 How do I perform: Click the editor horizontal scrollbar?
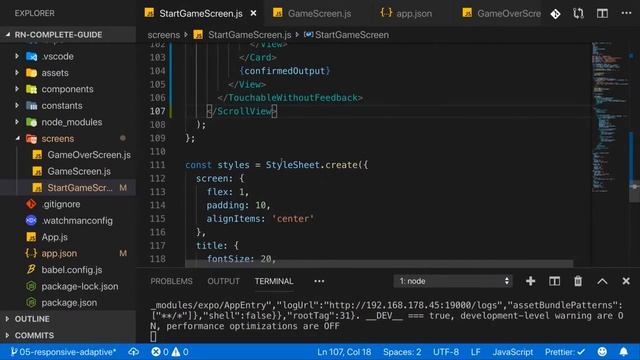click(x=379, y=264)
